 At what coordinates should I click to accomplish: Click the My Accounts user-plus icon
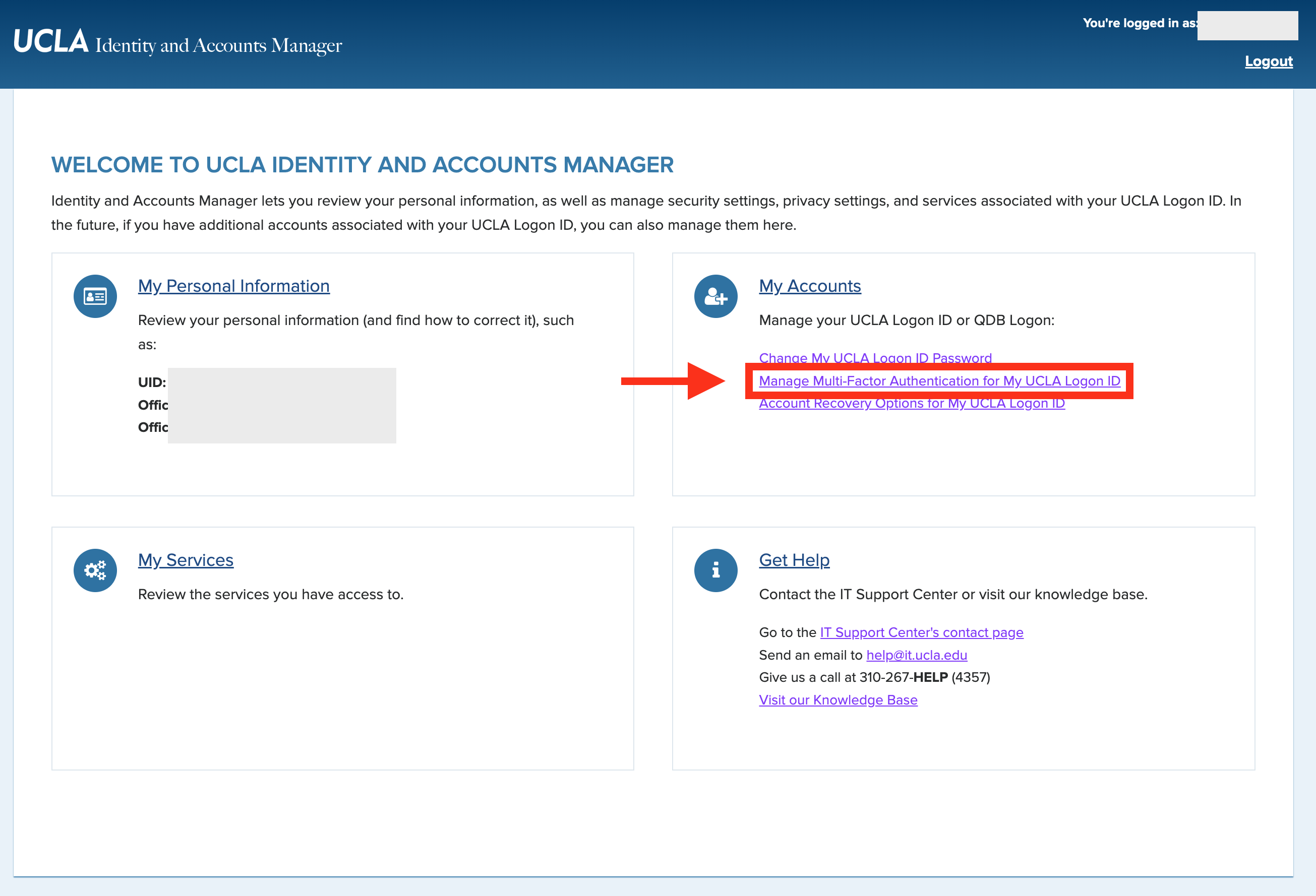(x=716, y=296)
